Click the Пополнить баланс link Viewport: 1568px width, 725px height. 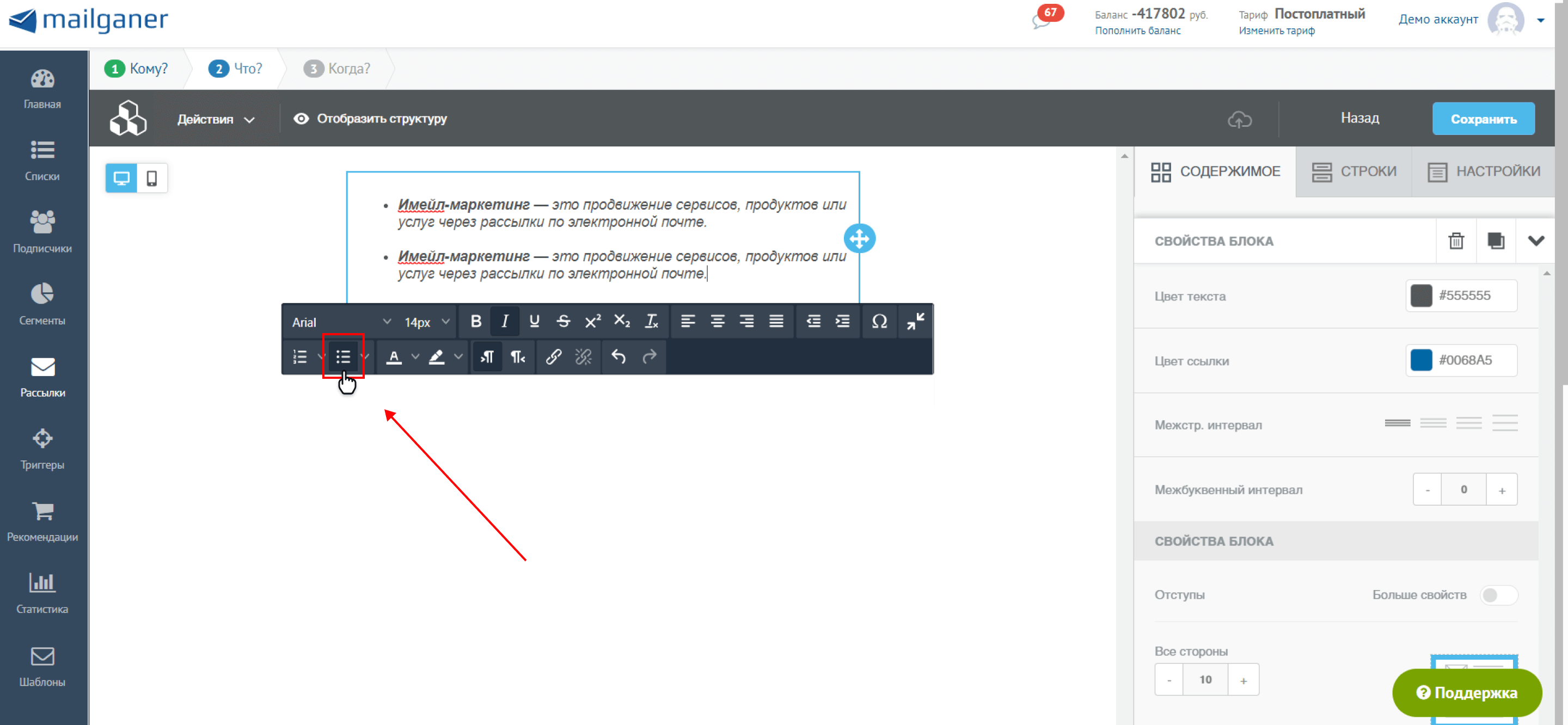coord(1137,31)
